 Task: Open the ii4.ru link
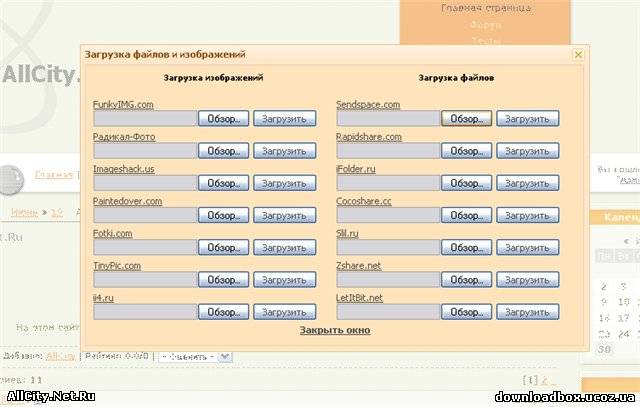103,298
